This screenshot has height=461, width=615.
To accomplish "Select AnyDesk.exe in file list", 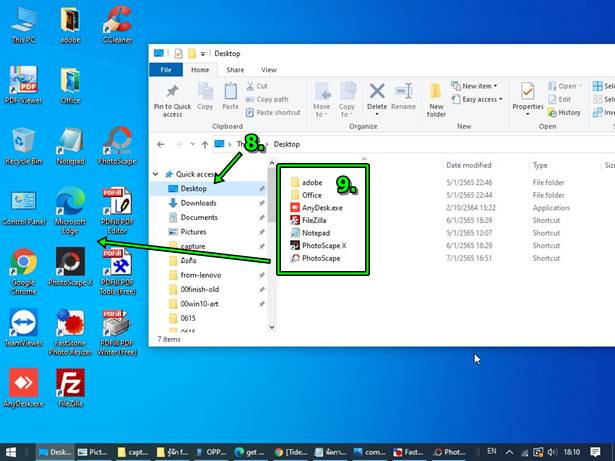I will 322,208.
